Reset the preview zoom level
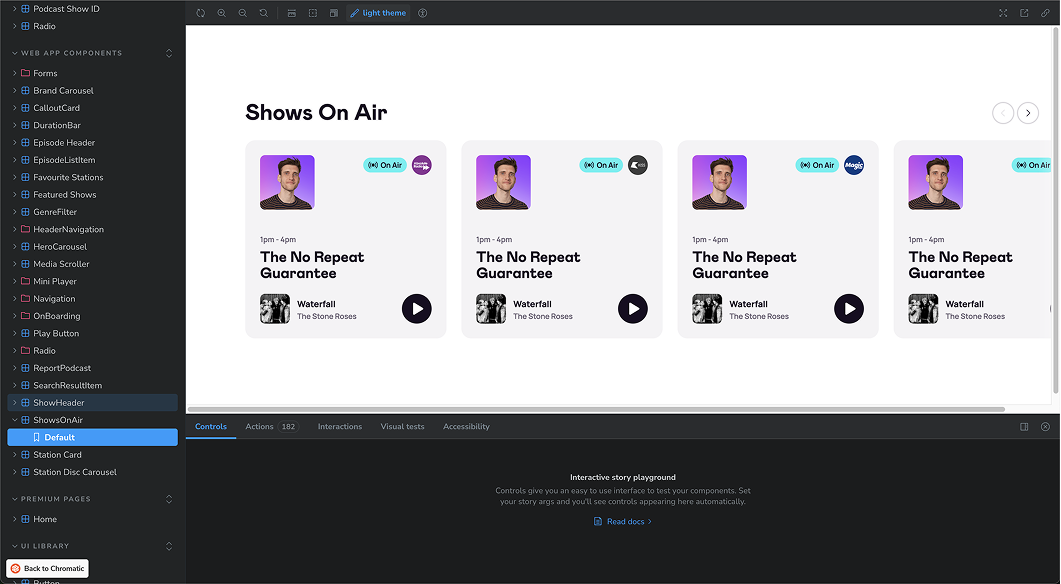1061x584 pixels. [x=263, y=13]
